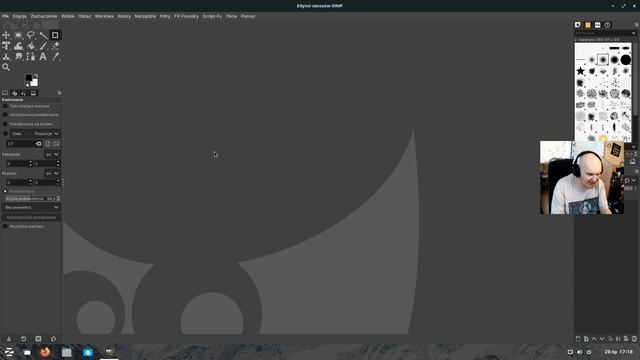The width and height of the screenshot is (640, 360).
Task: Restore tool preset icon at panel bottom
Action: click(x=23, y=339)
